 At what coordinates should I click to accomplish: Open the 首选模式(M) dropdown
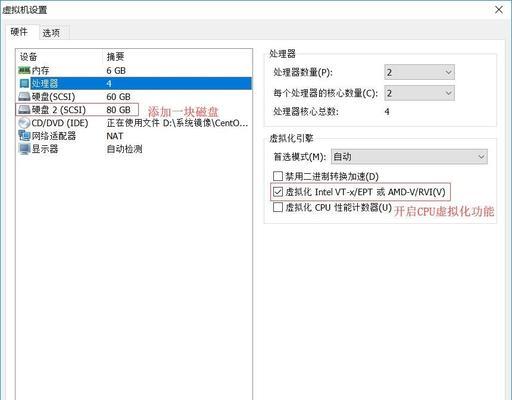point(409,157)
